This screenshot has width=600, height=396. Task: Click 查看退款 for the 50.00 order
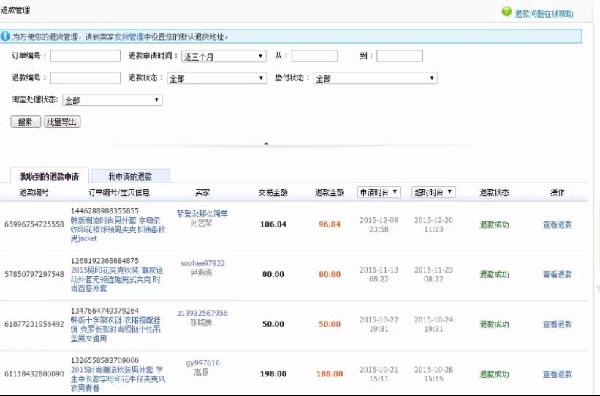tap(557, 324)
